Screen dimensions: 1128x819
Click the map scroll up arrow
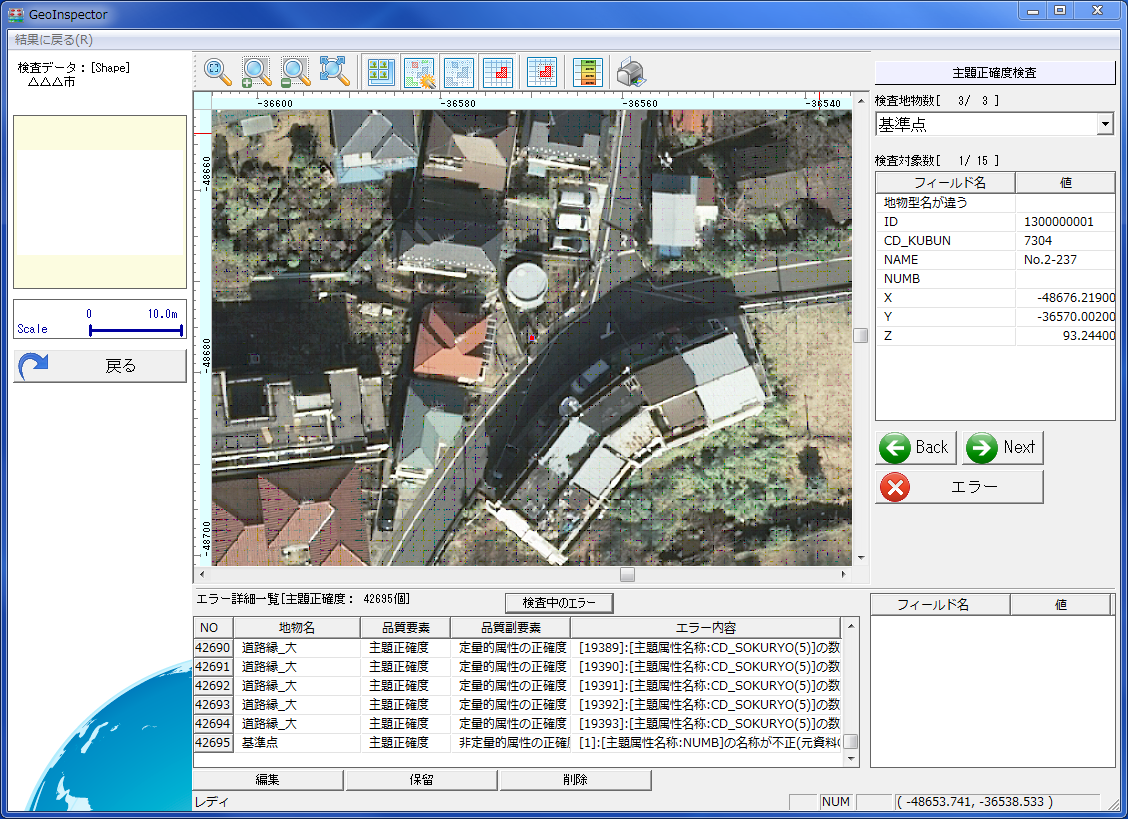click(860, 101)
